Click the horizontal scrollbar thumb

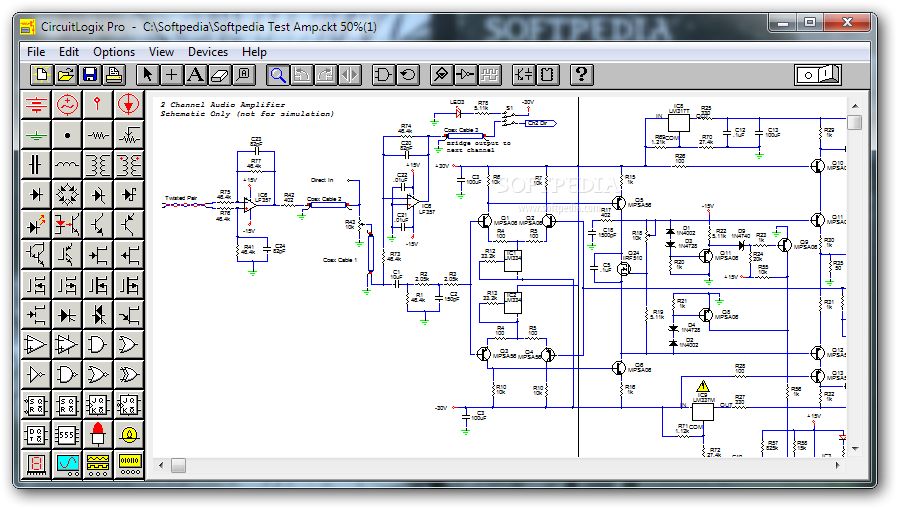tap(178, 465)
